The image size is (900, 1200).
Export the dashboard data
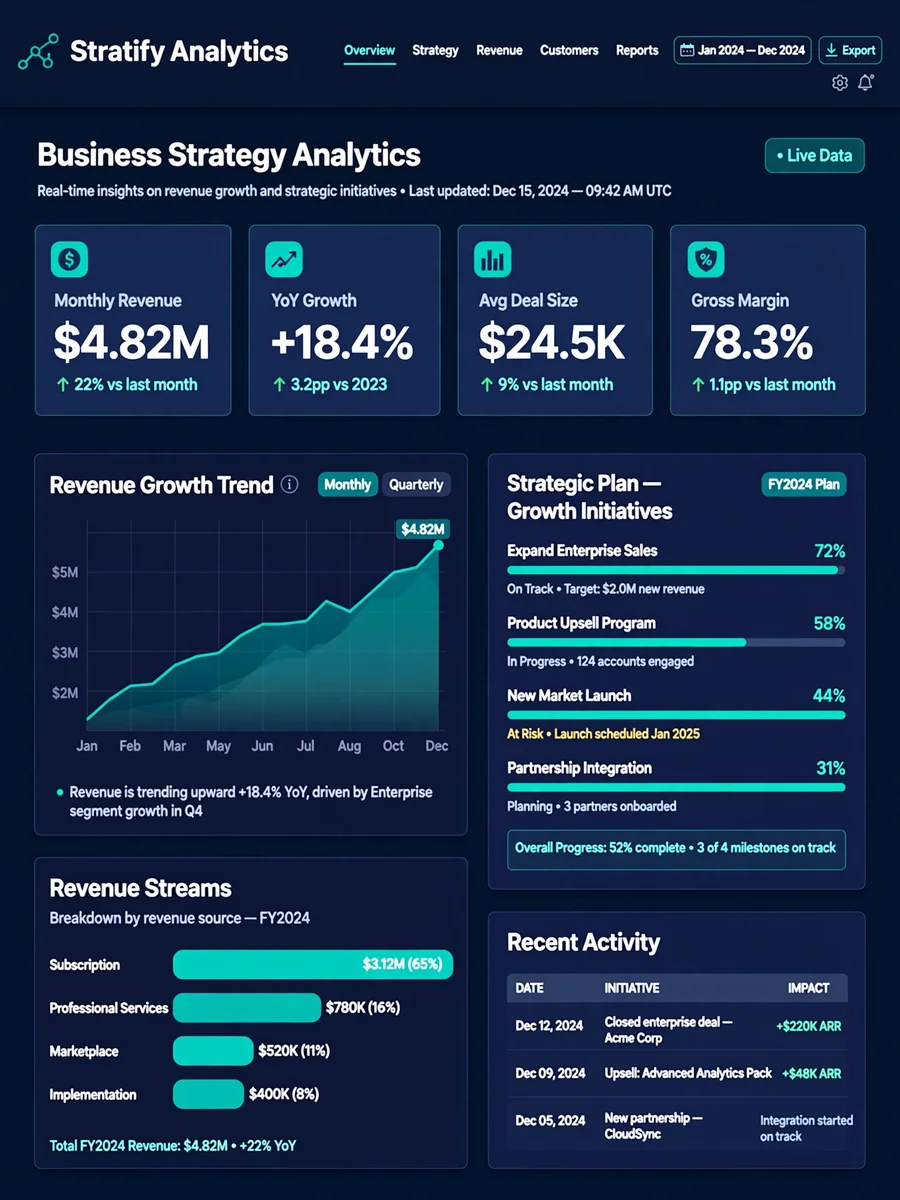[x=849, y=50]
